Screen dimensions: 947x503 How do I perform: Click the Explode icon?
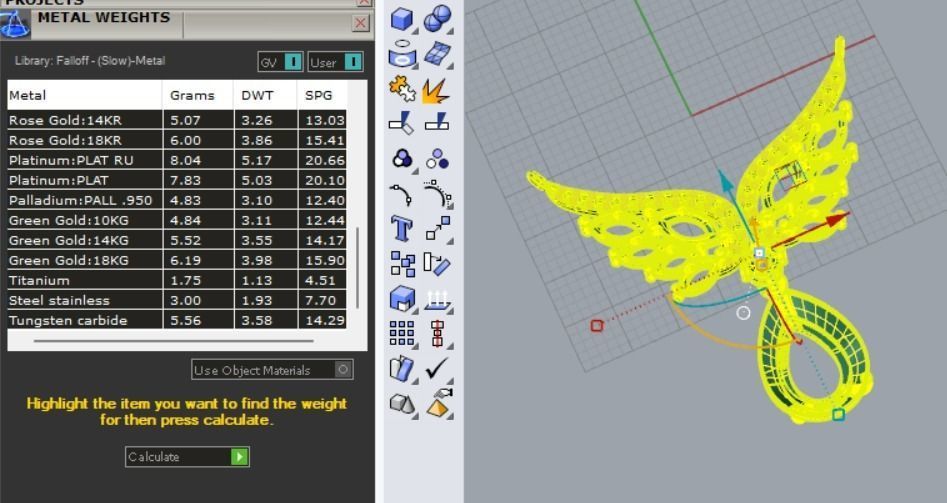click(435, 91)
